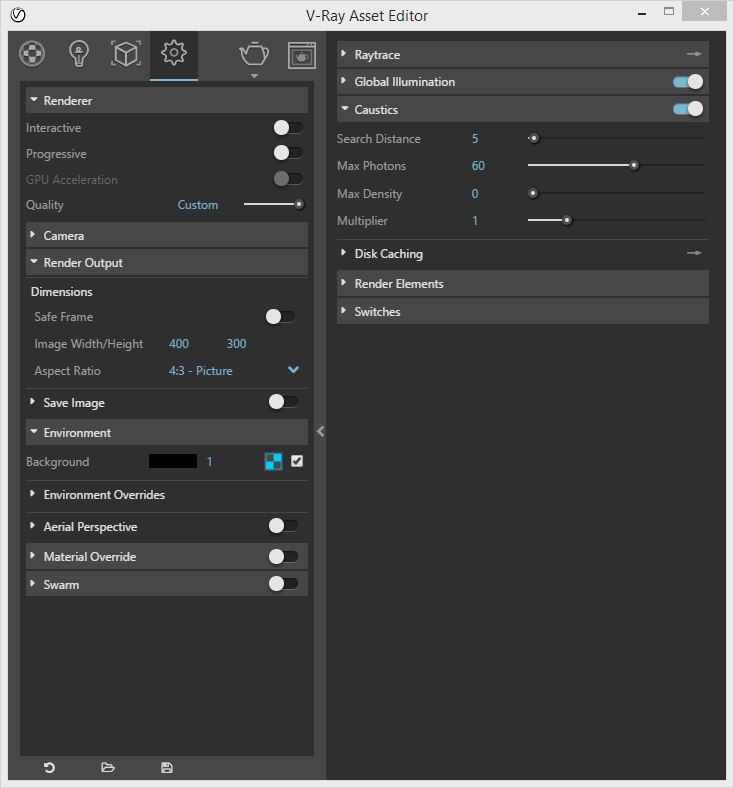
Task: Click the Max Photons slider handle
Action: tap(634, 165)
